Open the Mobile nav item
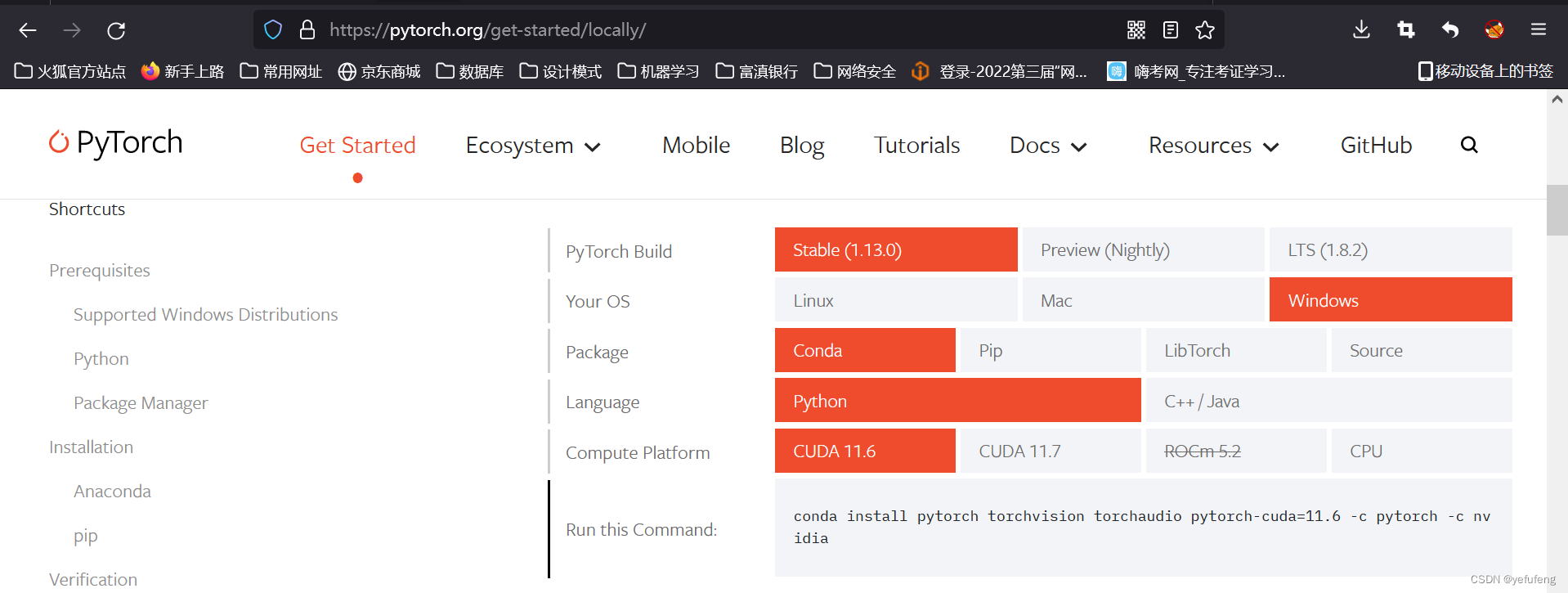 coord(696,146)
